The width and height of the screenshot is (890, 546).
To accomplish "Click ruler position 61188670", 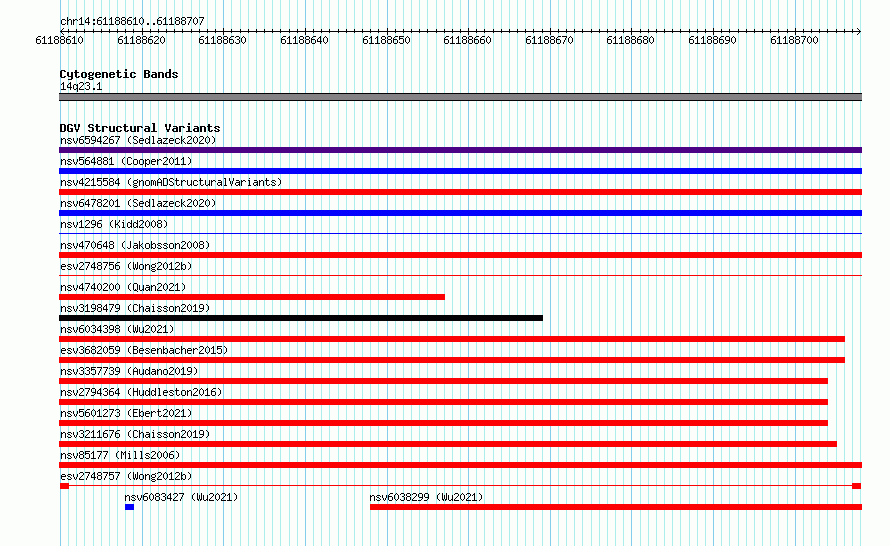I will coord(549,40).
